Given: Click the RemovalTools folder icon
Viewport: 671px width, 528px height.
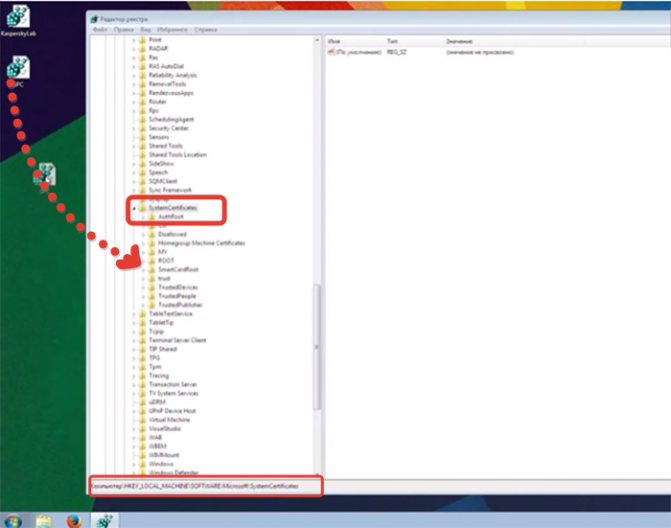Looking at the screenshot, I should (143, 84).
